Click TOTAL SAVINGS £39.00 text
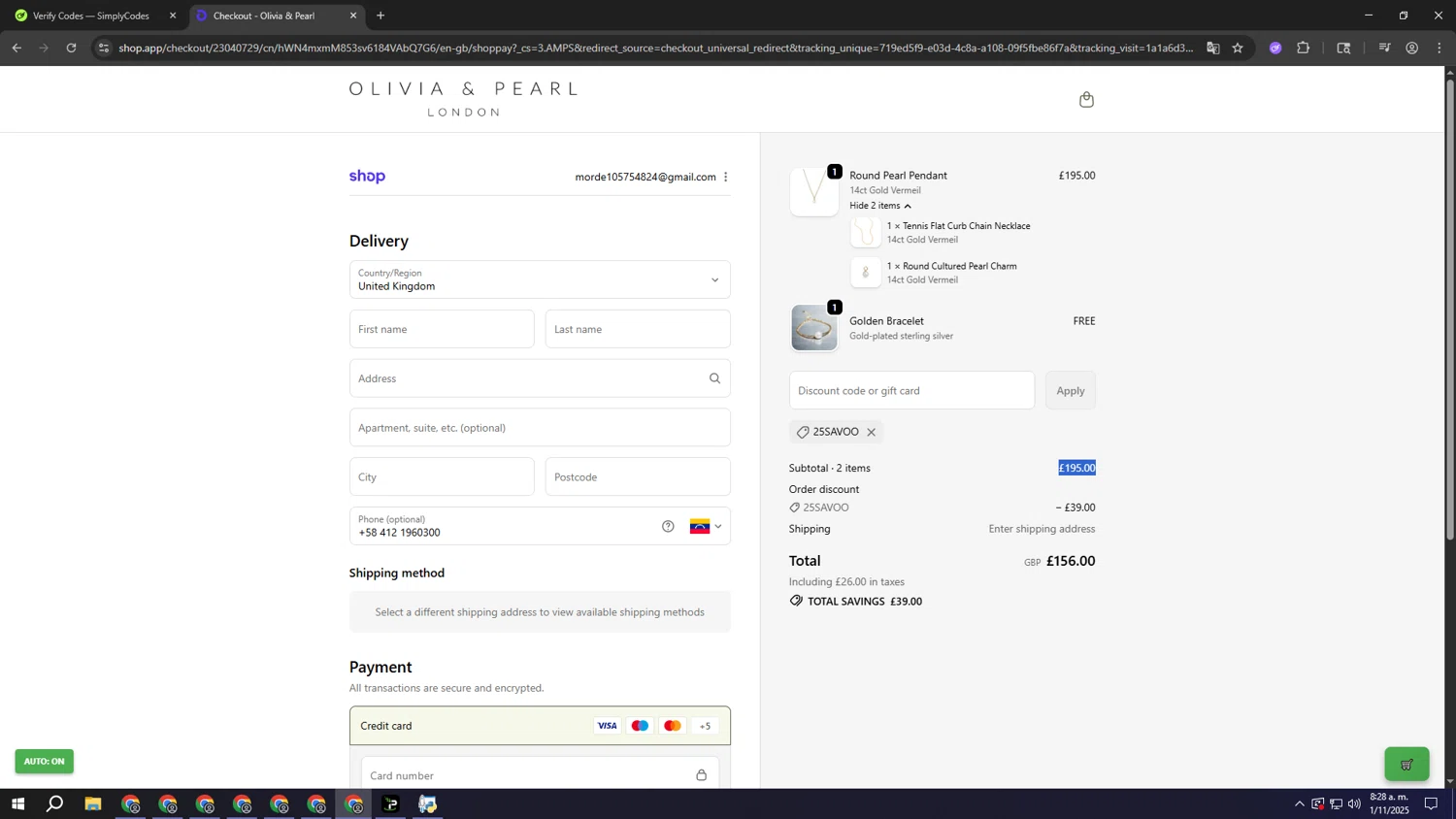The image size is (1456, 819). point(865,602)
